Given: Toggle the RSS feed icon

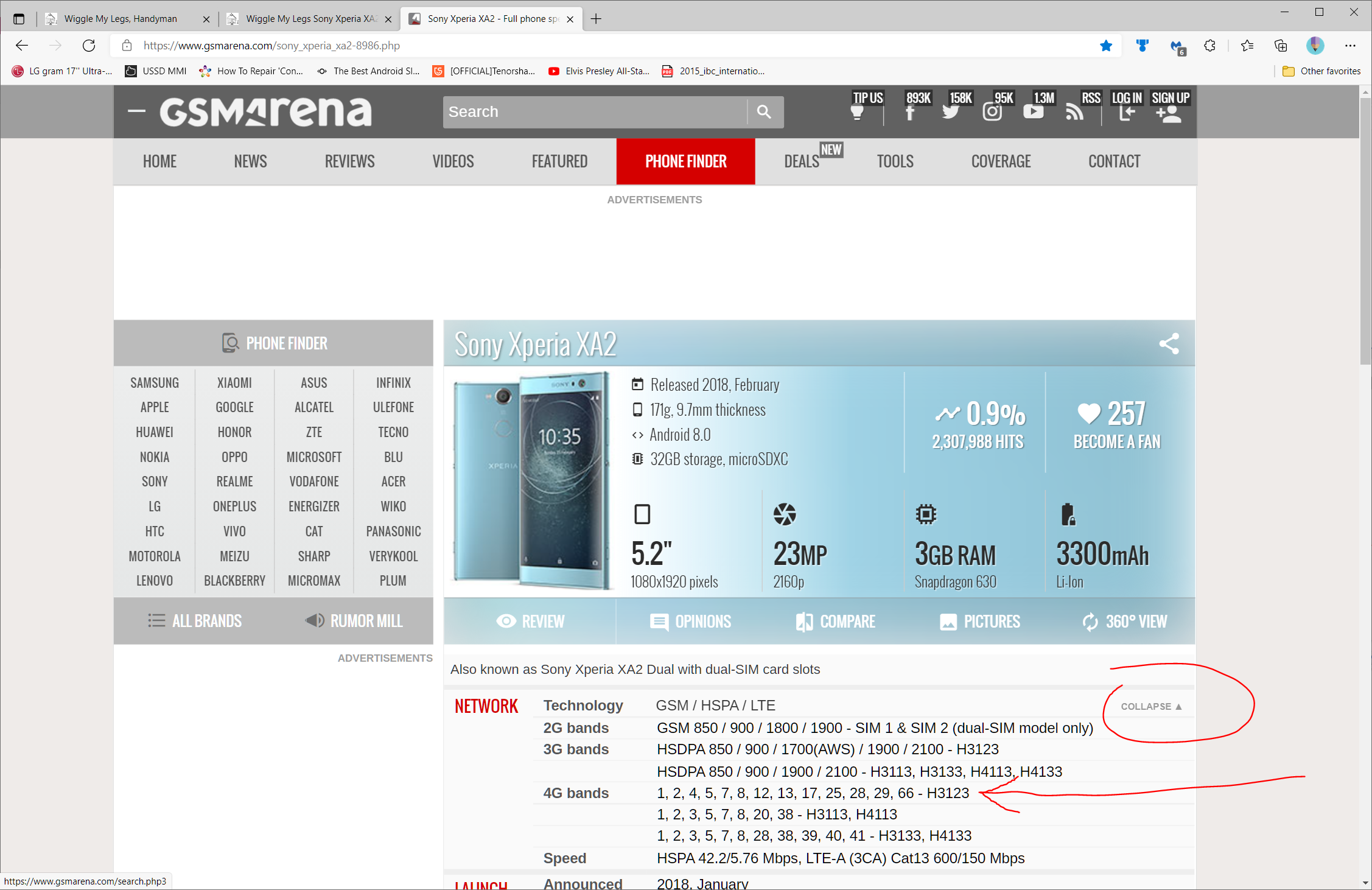Looking at the screenshot, I should coord(1075,111).
